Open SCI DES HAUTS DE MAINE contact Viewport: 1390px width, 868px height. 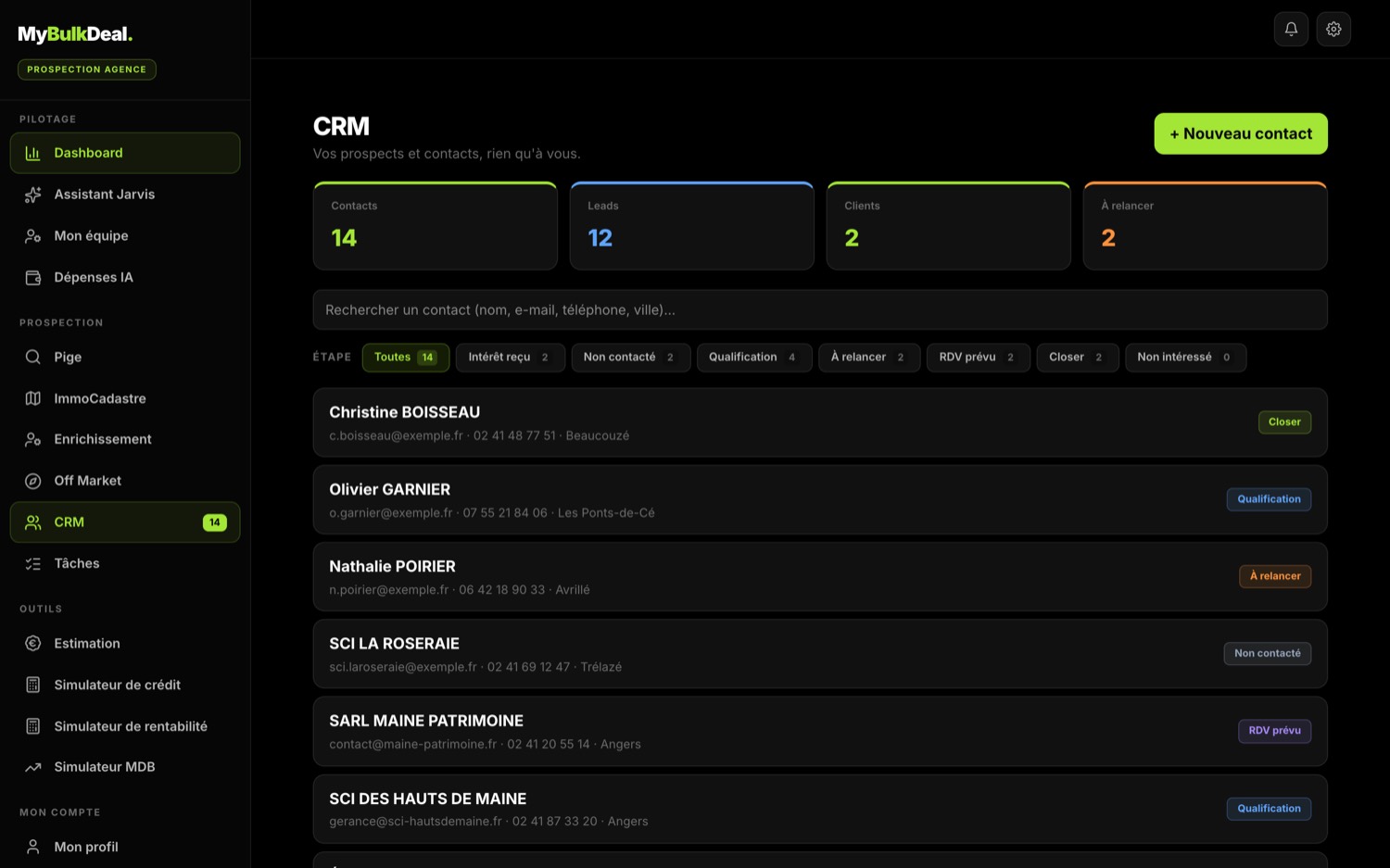click(x=820, y=809)
